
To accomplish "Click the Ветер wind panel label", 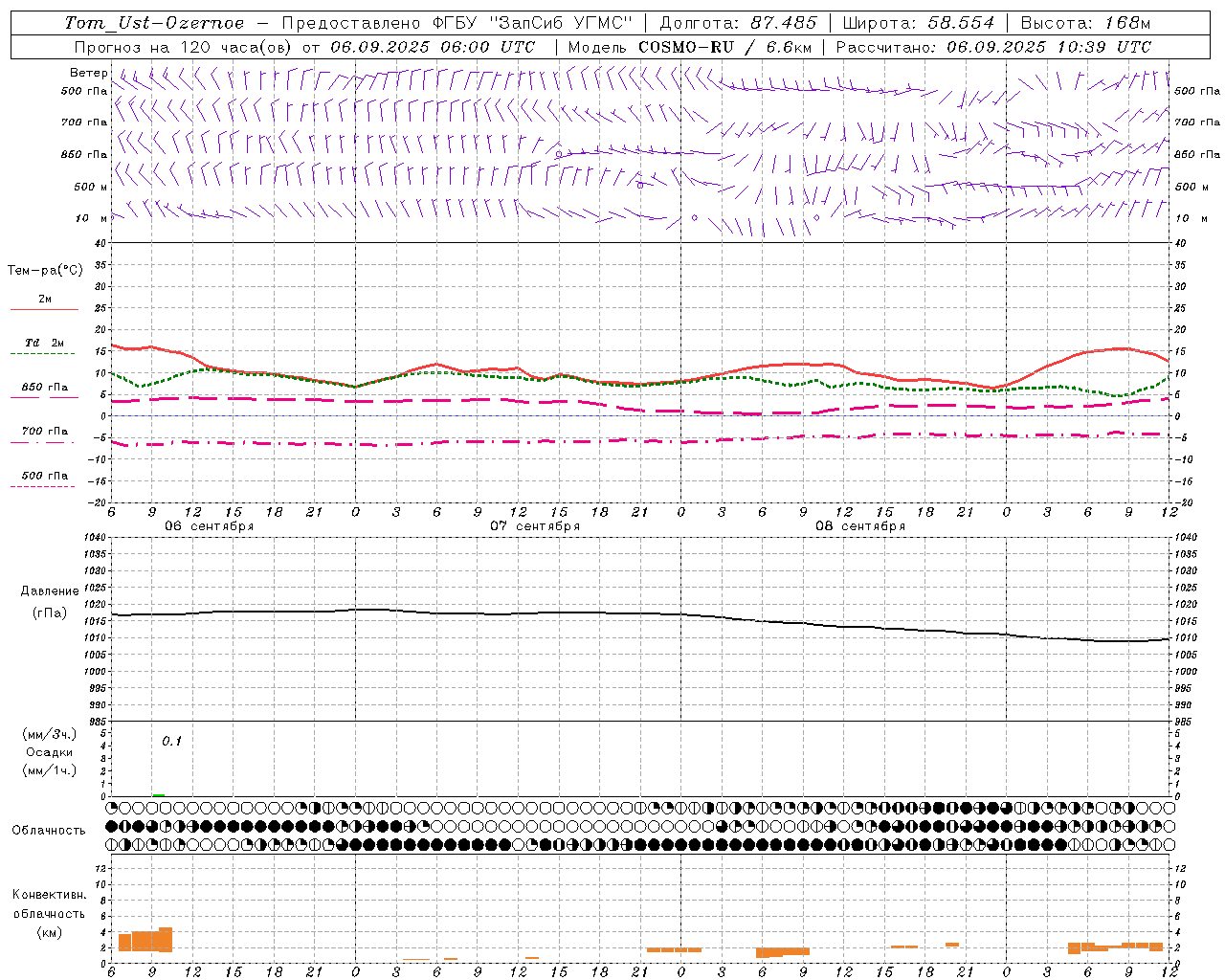I will [x=88, y=73].
